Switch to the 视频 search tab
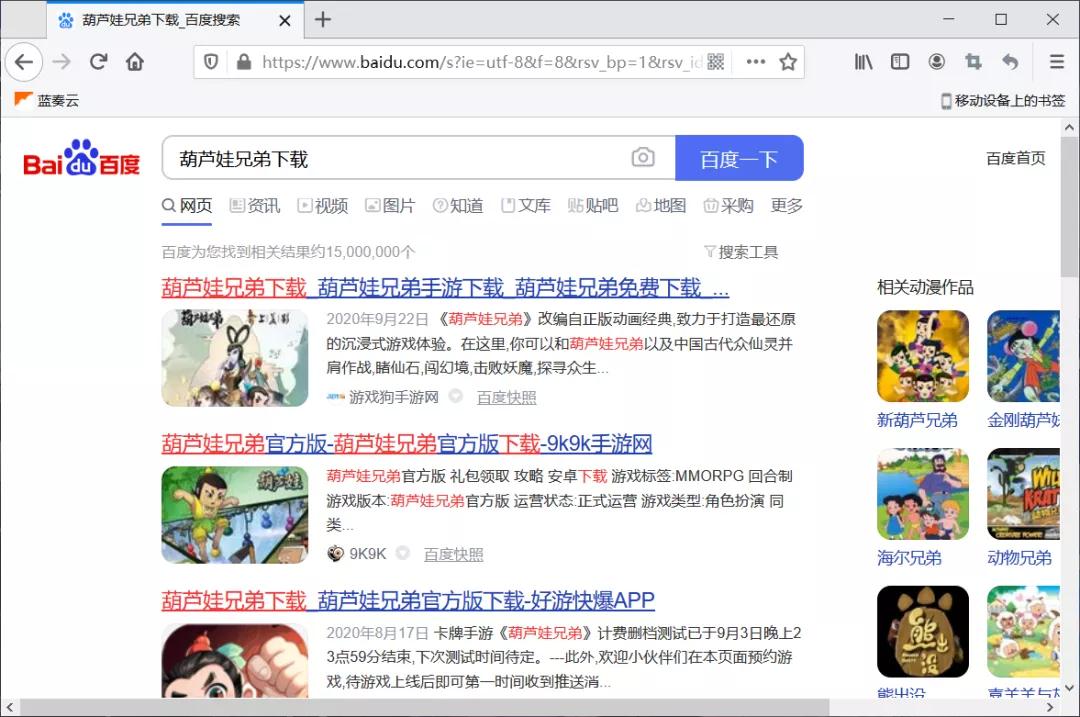This screenshot has height=717, width=1080. (x=330, y=206)
